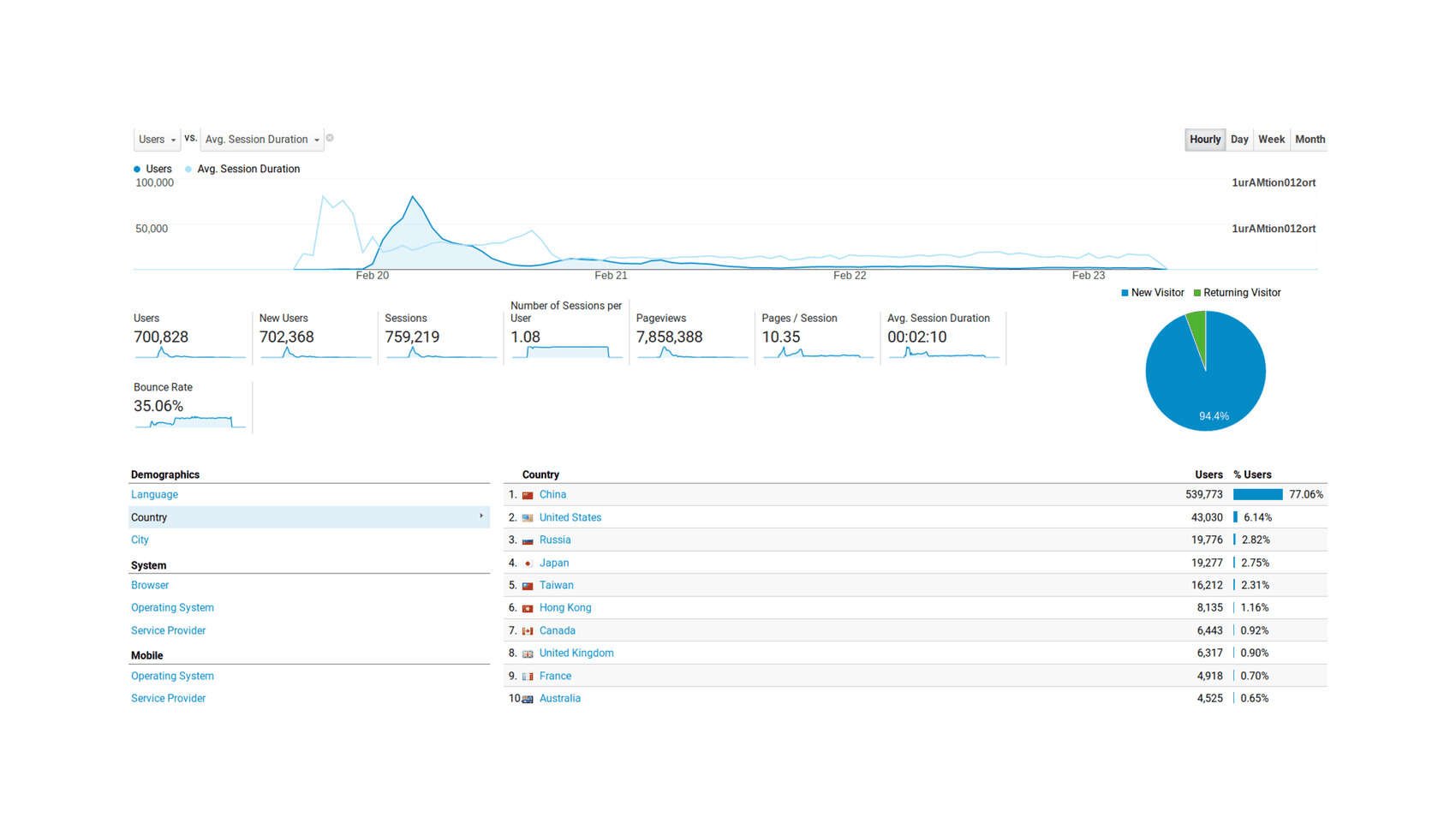Click the Australia flag icon
Image resolution: width=1456 pixels, height=835 pixels.
pos(528,698)
